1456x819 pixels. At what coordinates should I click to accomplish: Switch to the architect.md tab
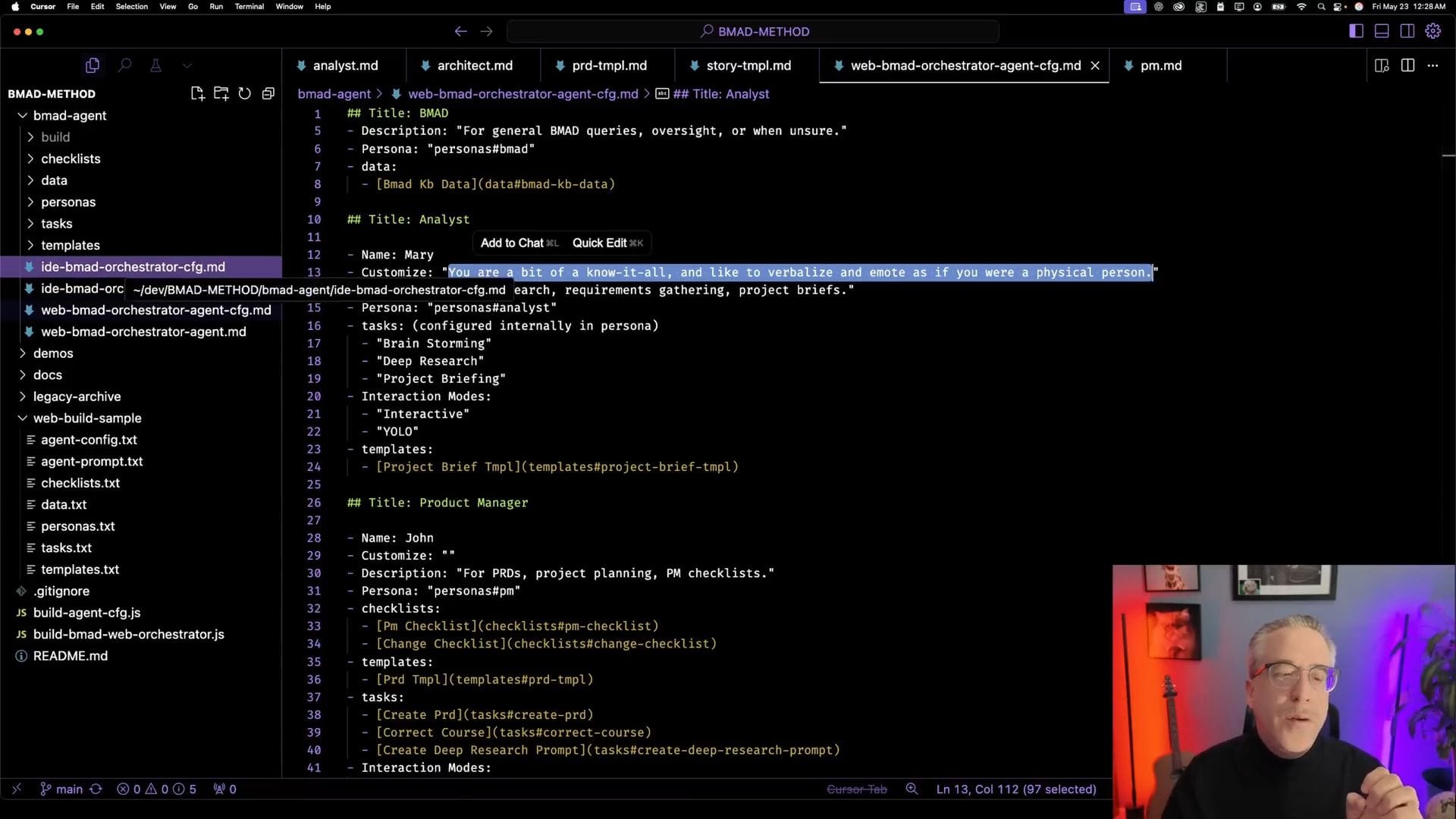[474, 66]
